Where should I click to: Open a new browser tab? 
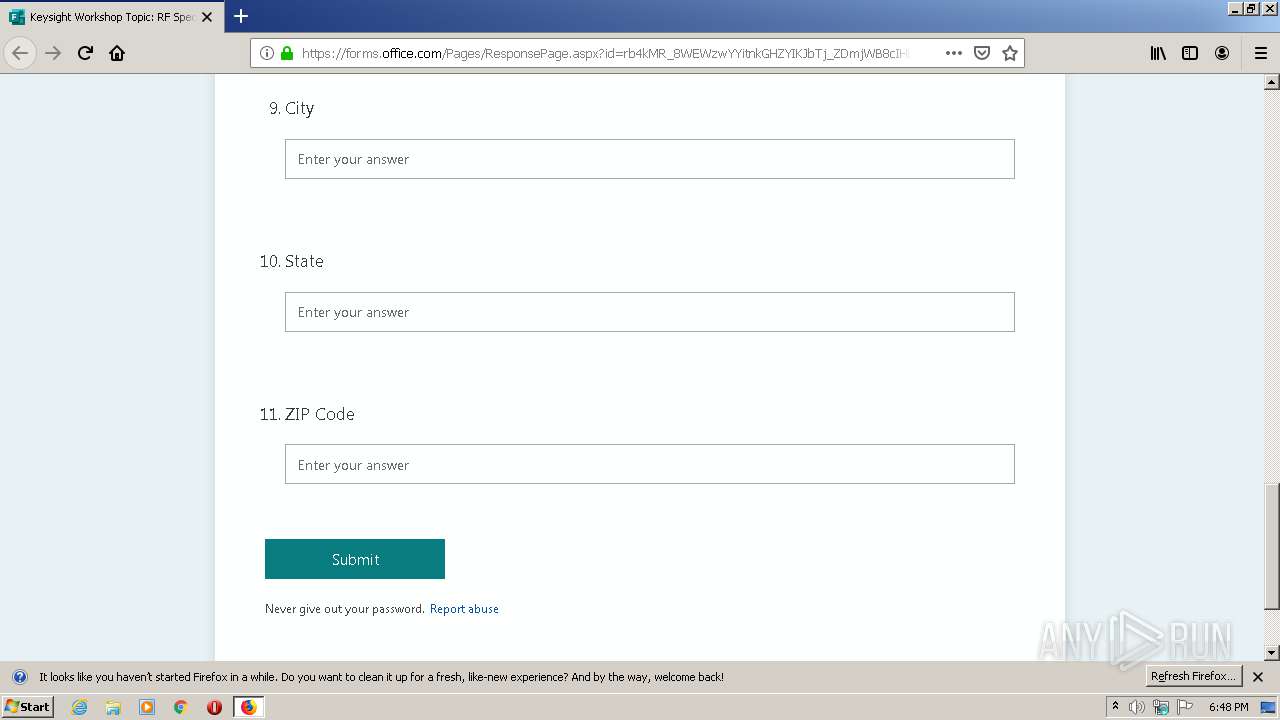tap(241, 16)
